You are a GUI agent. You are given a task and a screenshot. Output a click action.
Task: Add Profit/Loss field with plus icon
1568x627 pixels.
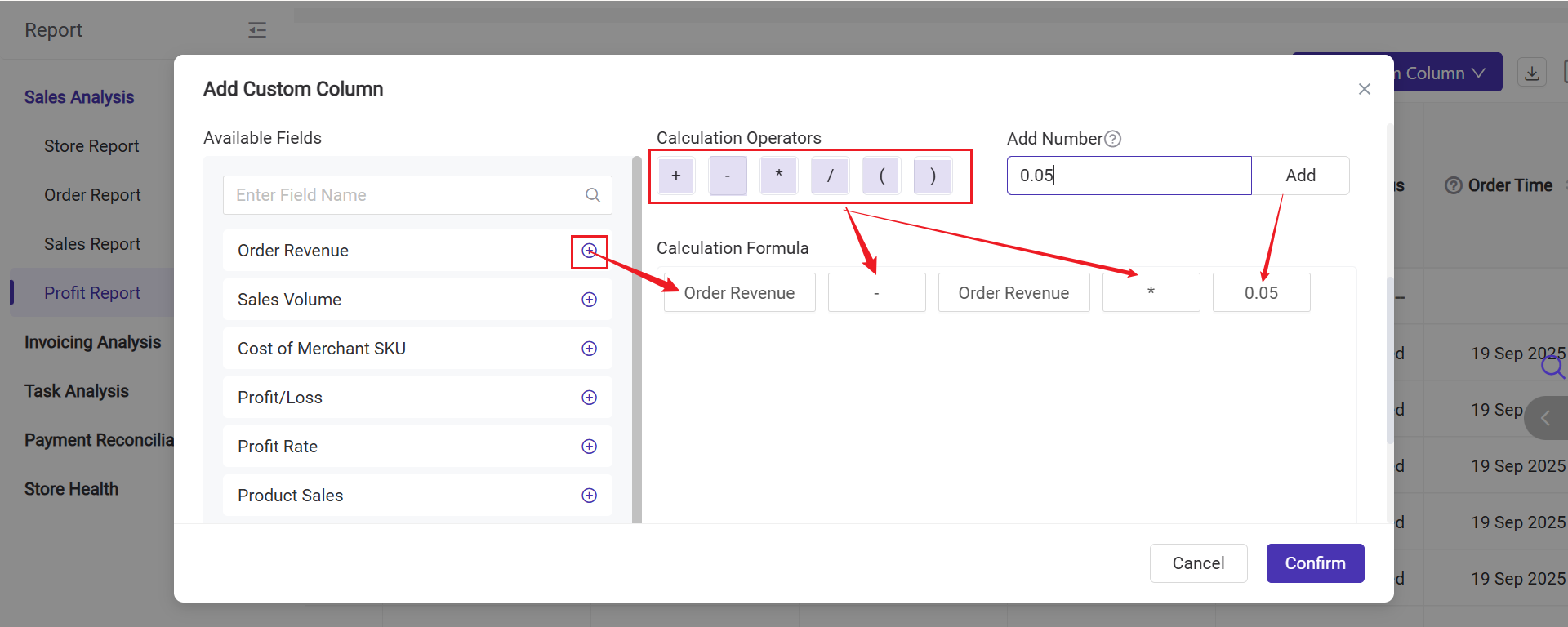(589, 398)
